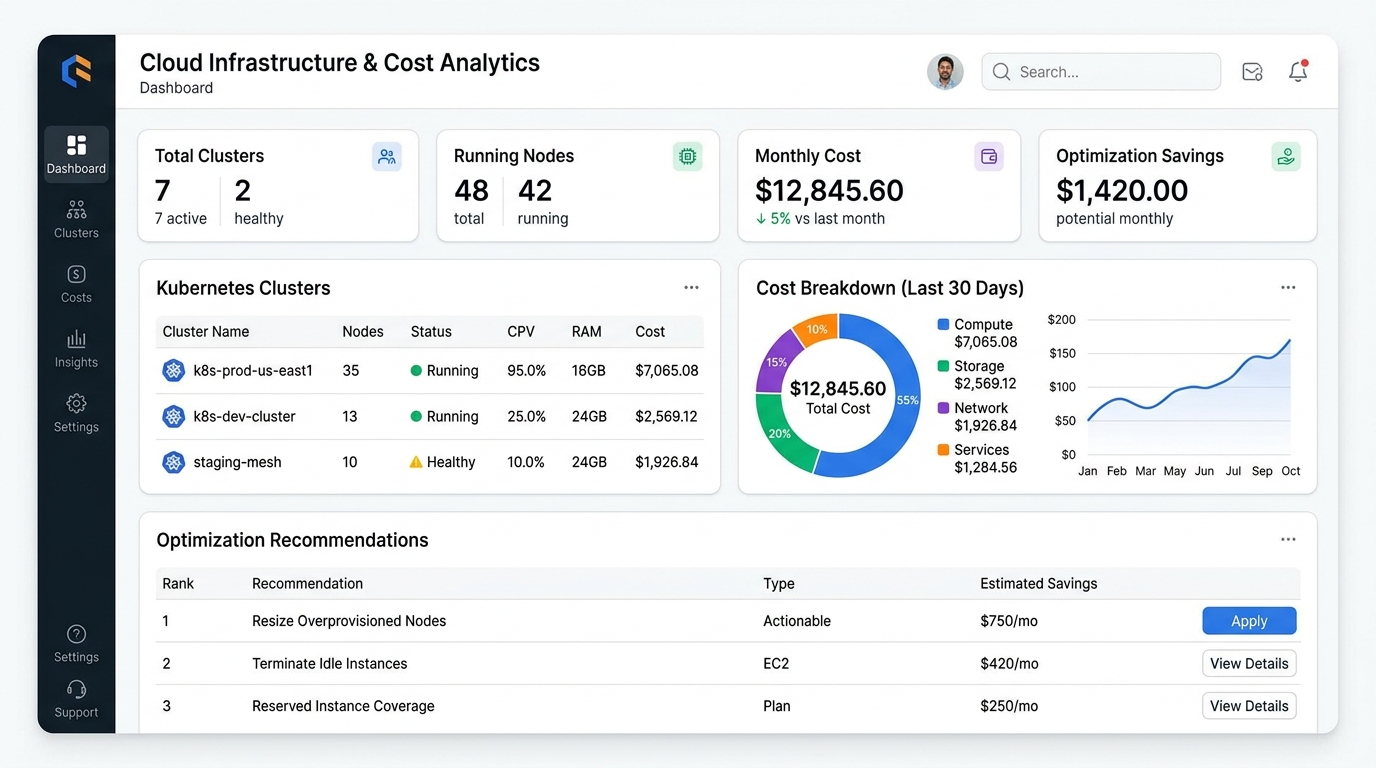Click the 95.0% CPV value

(x=527, y=371)
